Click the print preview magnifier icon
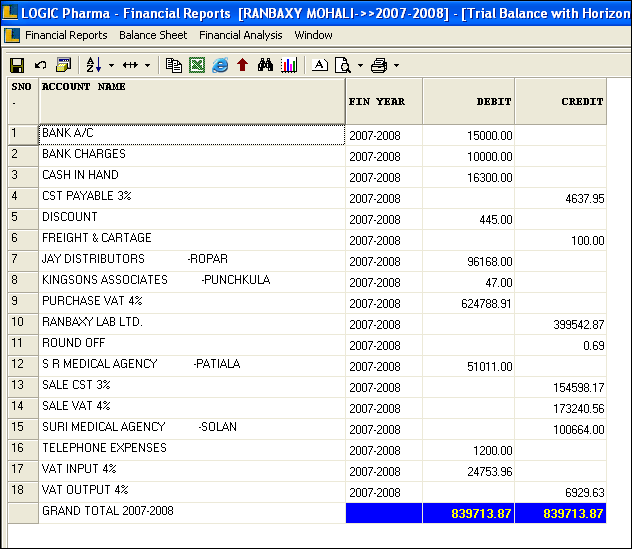This screenshot has height=549, width=632. [x=343, y=65]
